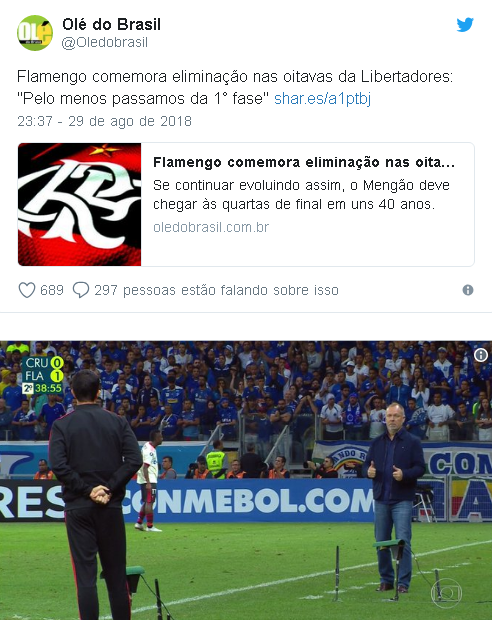The height and width of the screenshot is (620, 492).
Task: Click the Globo watermark logo on photo
Action: pyautogui.click(x=447, y=593)
